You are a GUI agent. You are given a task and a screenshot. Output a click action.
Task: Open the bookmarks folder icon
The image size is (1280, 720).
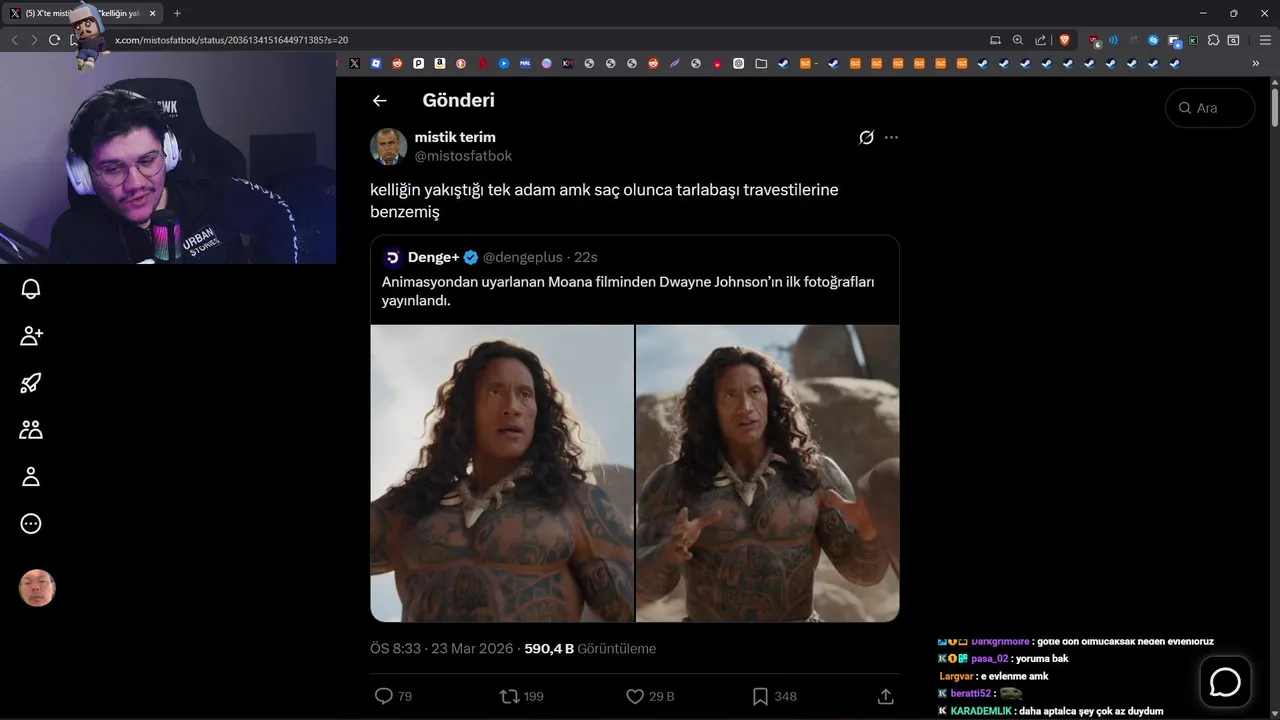pyautogui.click(x=761, y=63)
